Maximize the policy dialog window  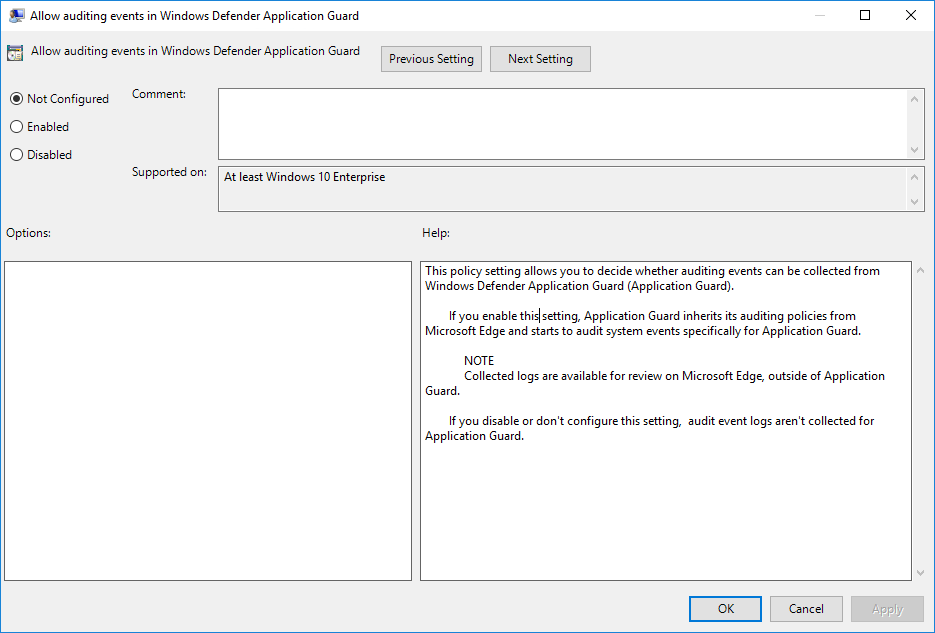click(x=865, y=15)
